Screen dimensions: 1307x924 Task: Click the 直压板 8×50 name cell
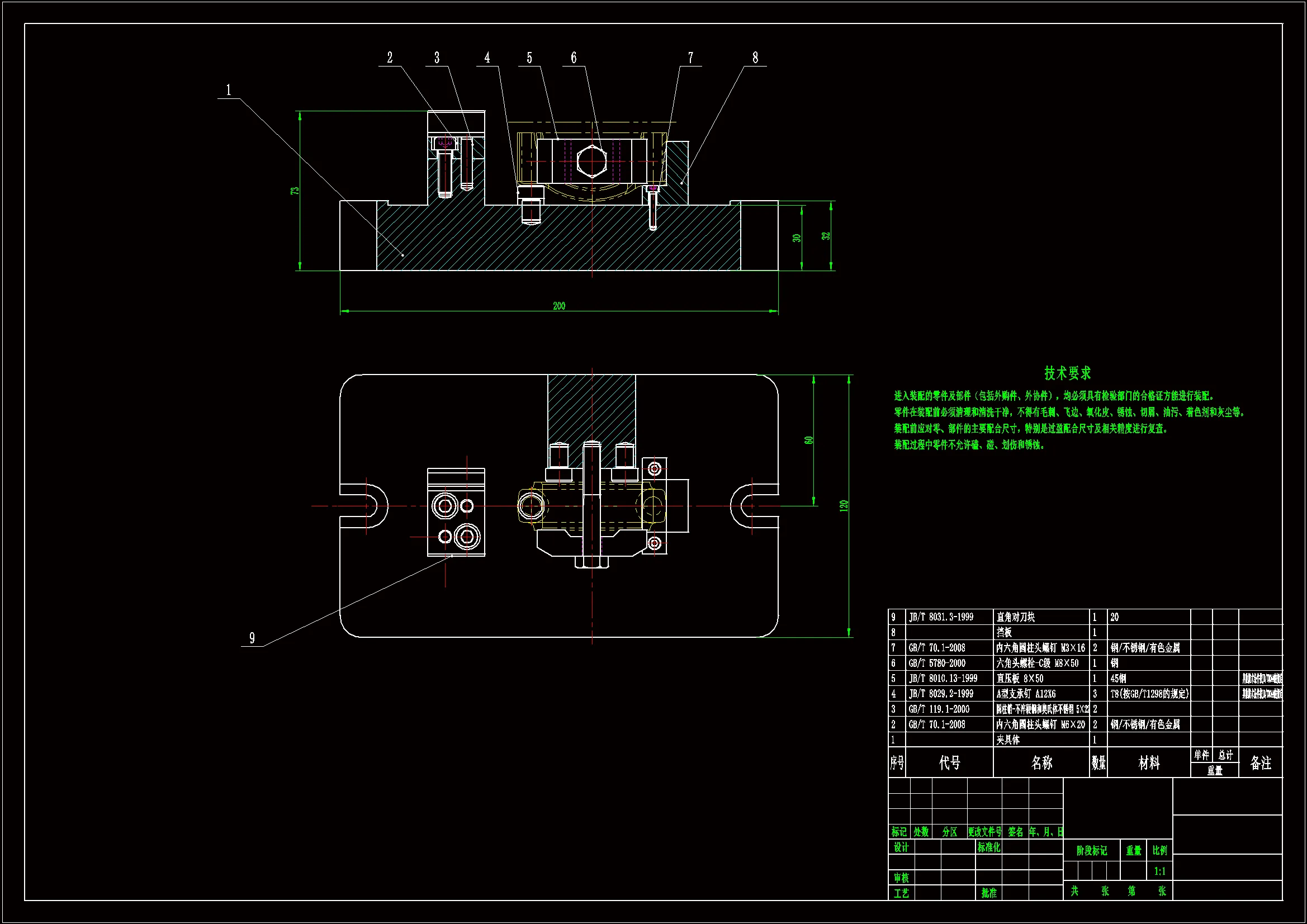pos(1020,679)
